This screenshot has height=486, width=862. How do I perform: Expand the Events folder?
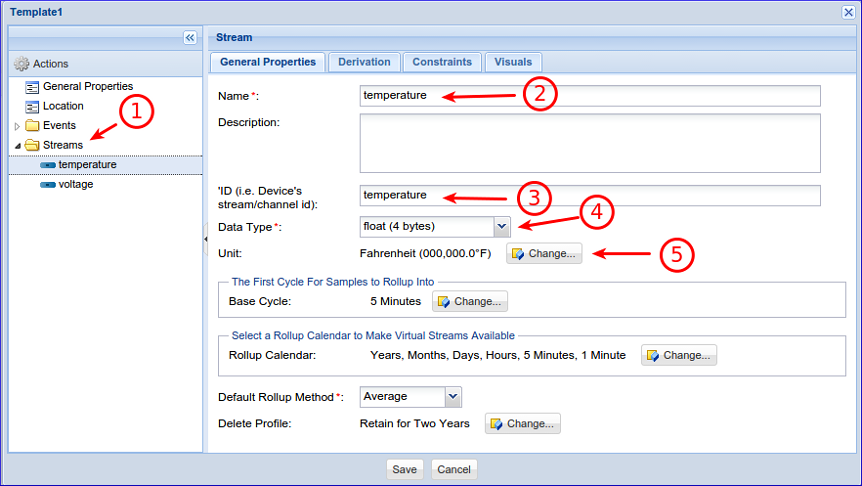(17, 126)
